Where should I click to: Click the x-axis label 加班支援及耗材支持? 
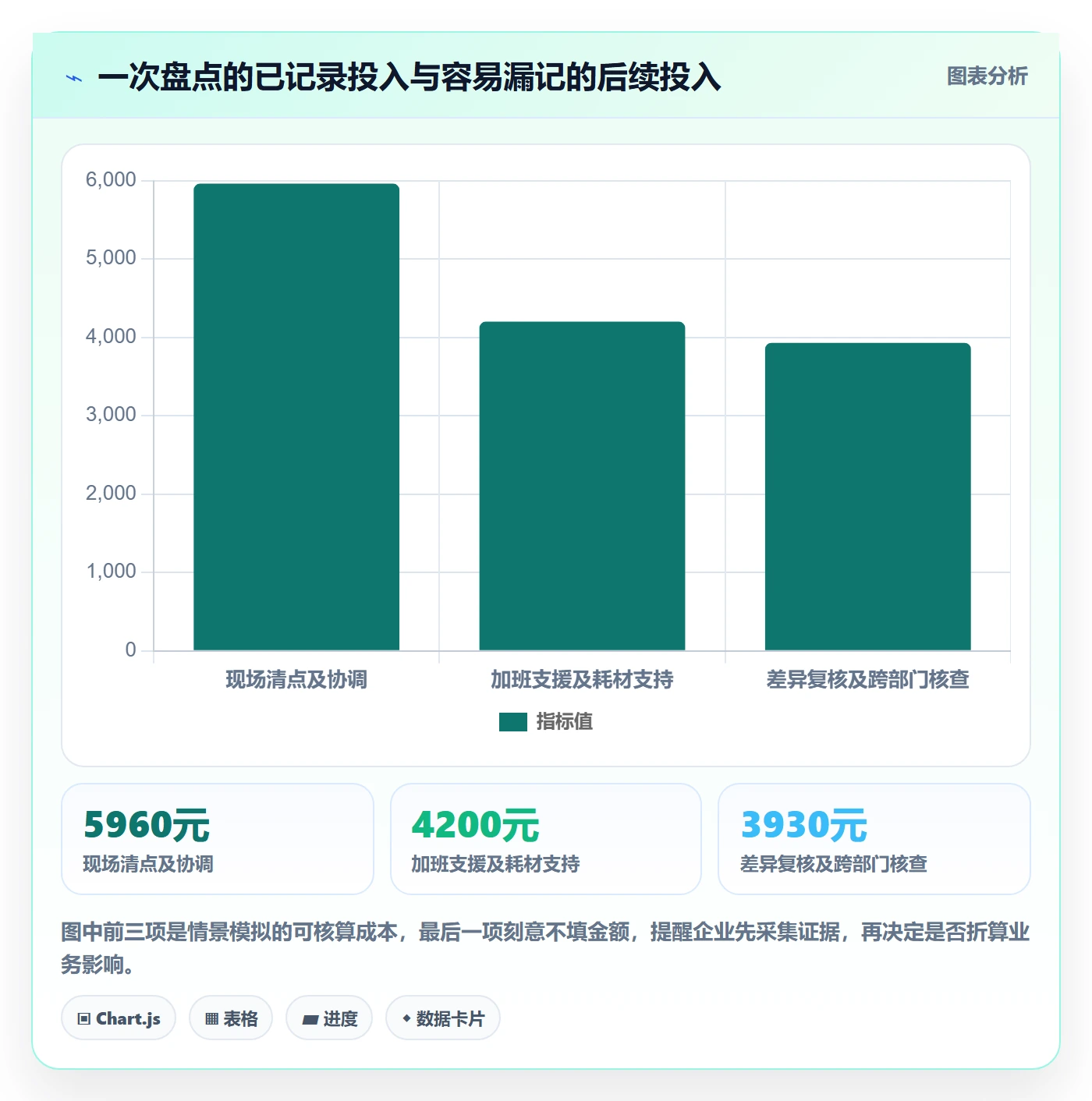pos(582,680)
